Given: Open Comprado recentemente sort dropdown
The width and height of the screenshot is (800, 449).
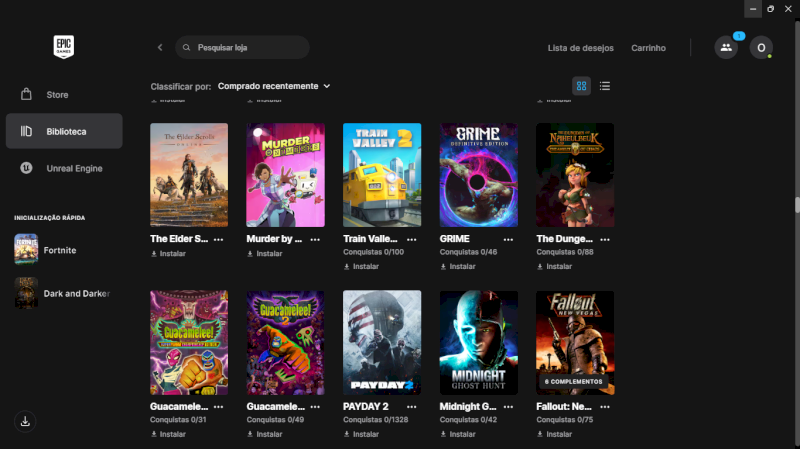Looking at the screenshot, I should 274,86.
